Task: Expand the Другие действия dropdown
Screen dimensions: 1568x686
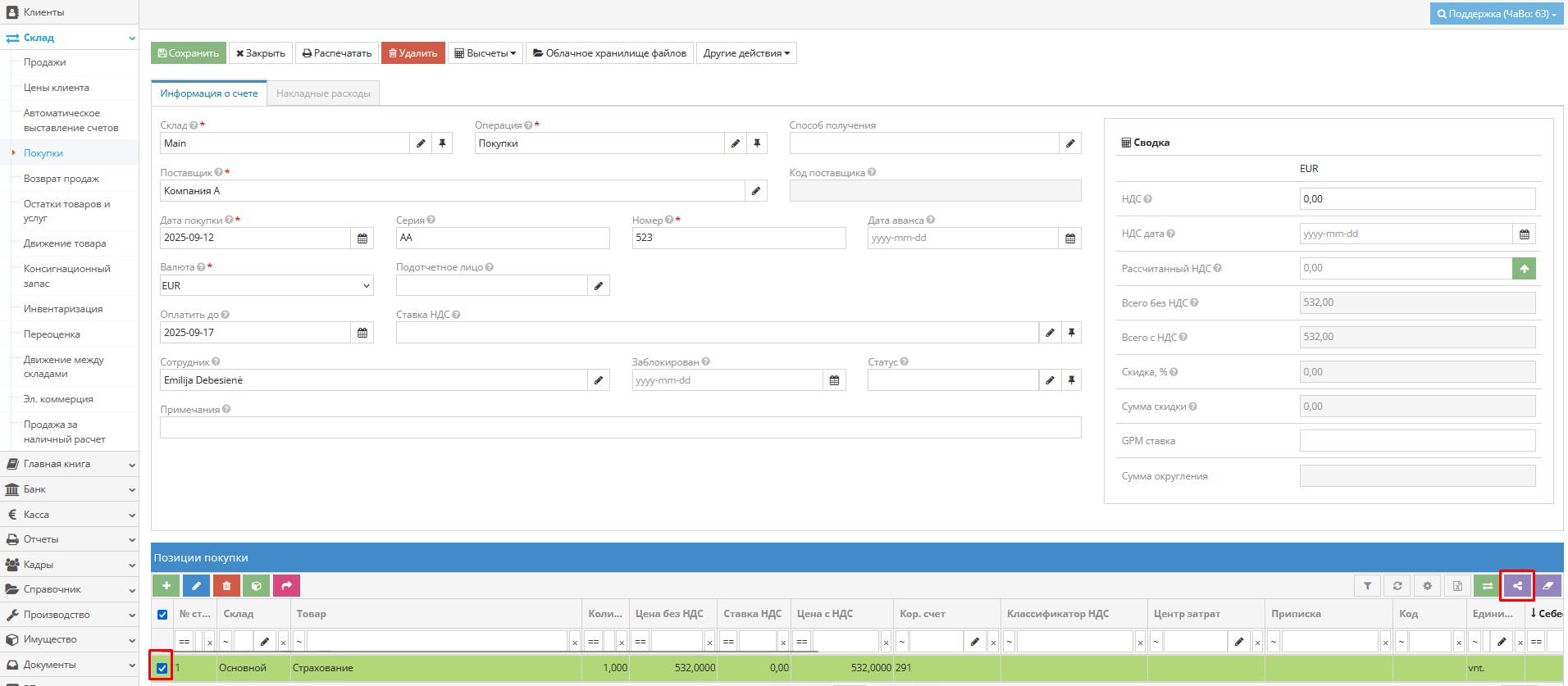Action: [746, 53]
